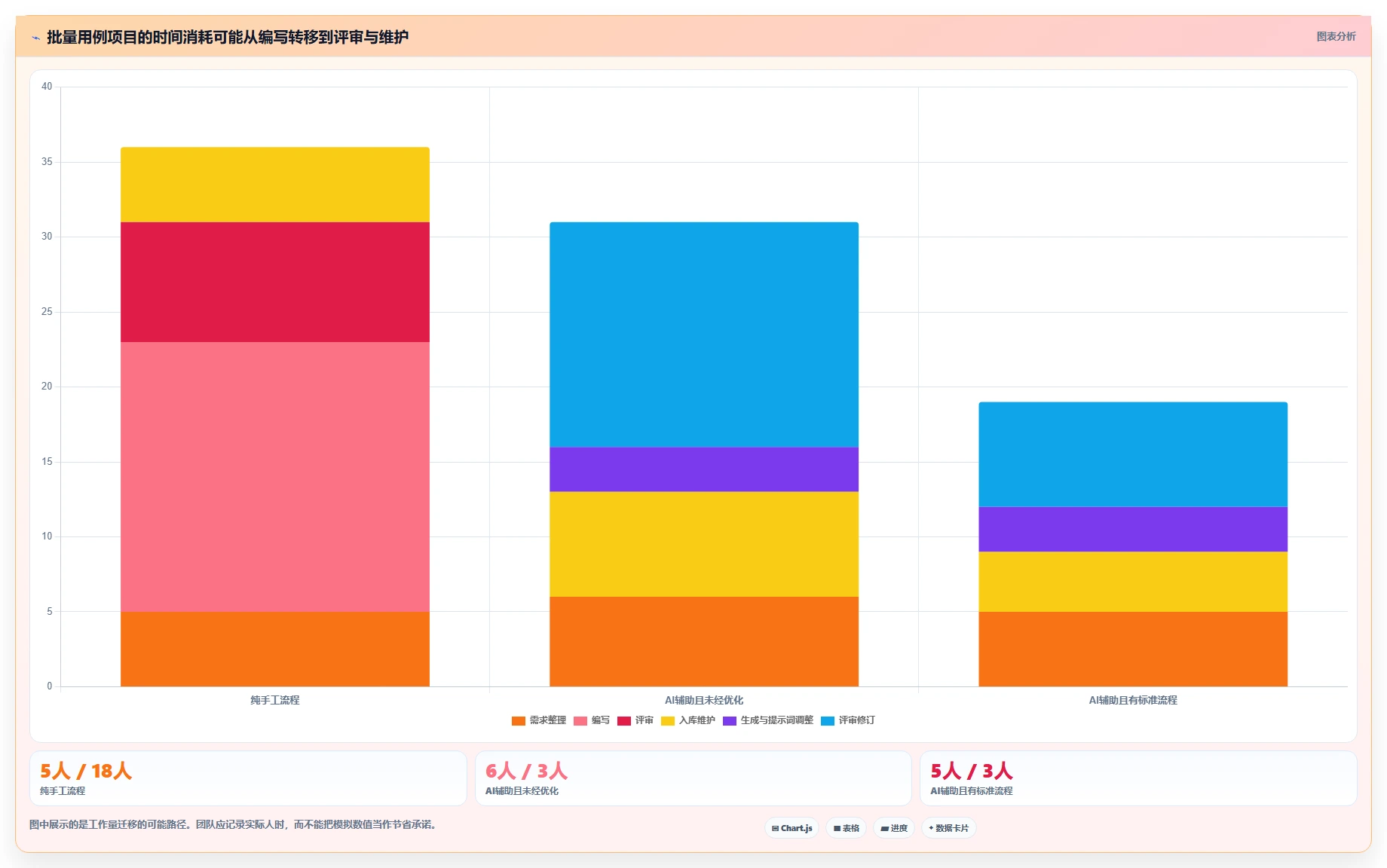Toggle the 生成与提示词调整 purple legend swatch

point(729,721)
